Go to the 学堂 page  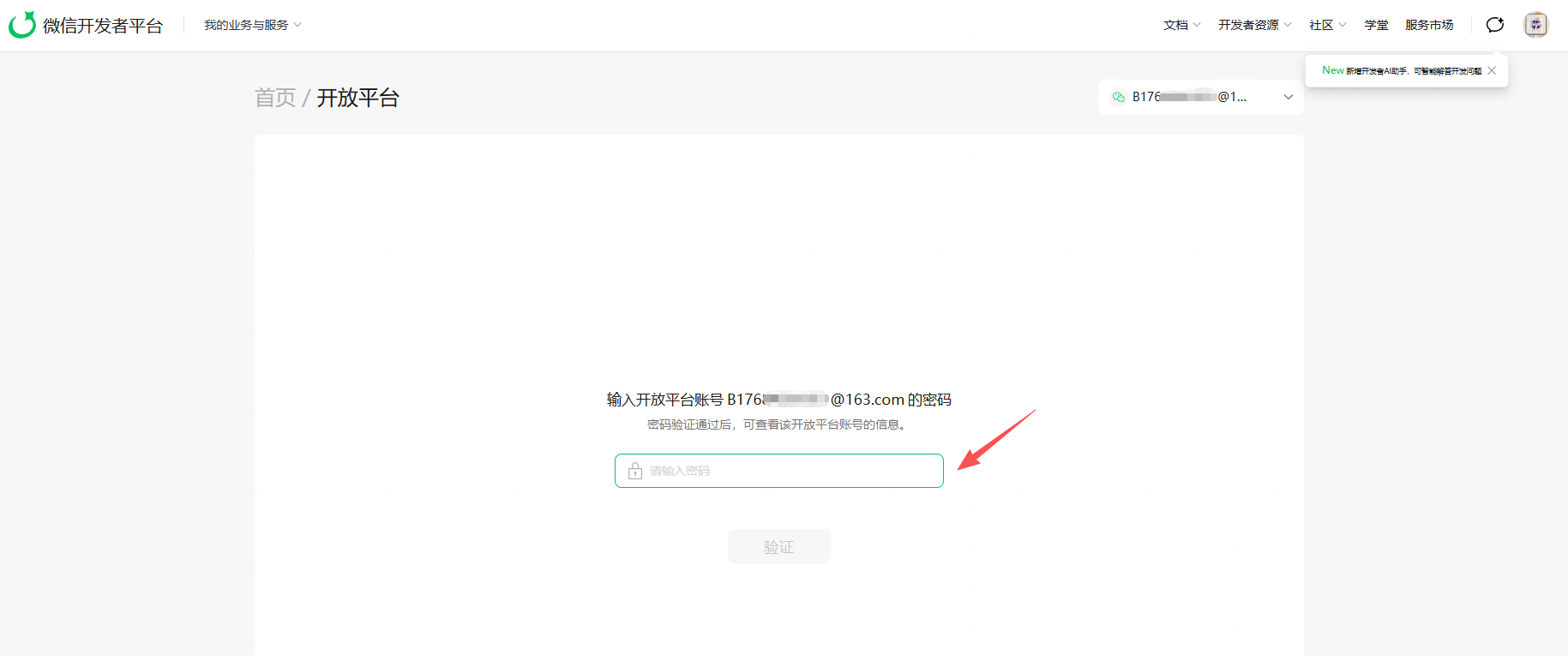tap(1376, 25)
